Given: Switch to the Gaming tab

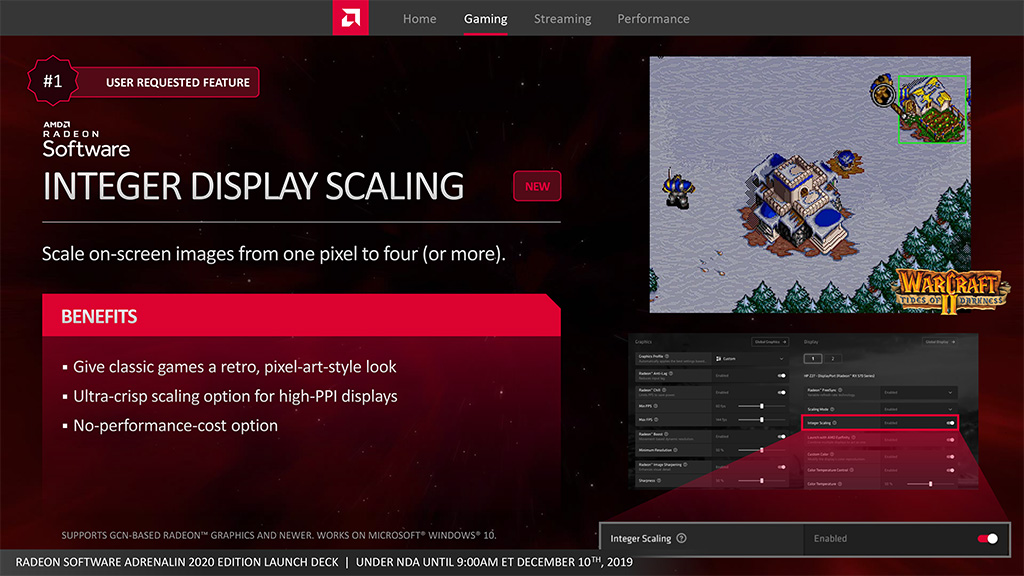Looking at the screenshot, I should pos(485,19).
